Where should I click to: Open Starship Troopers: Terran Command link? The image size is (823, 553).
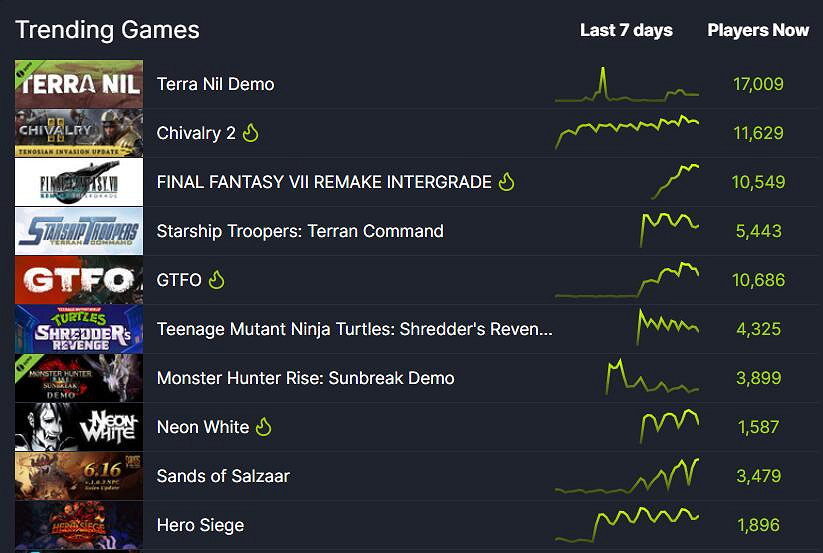(300, 231)
